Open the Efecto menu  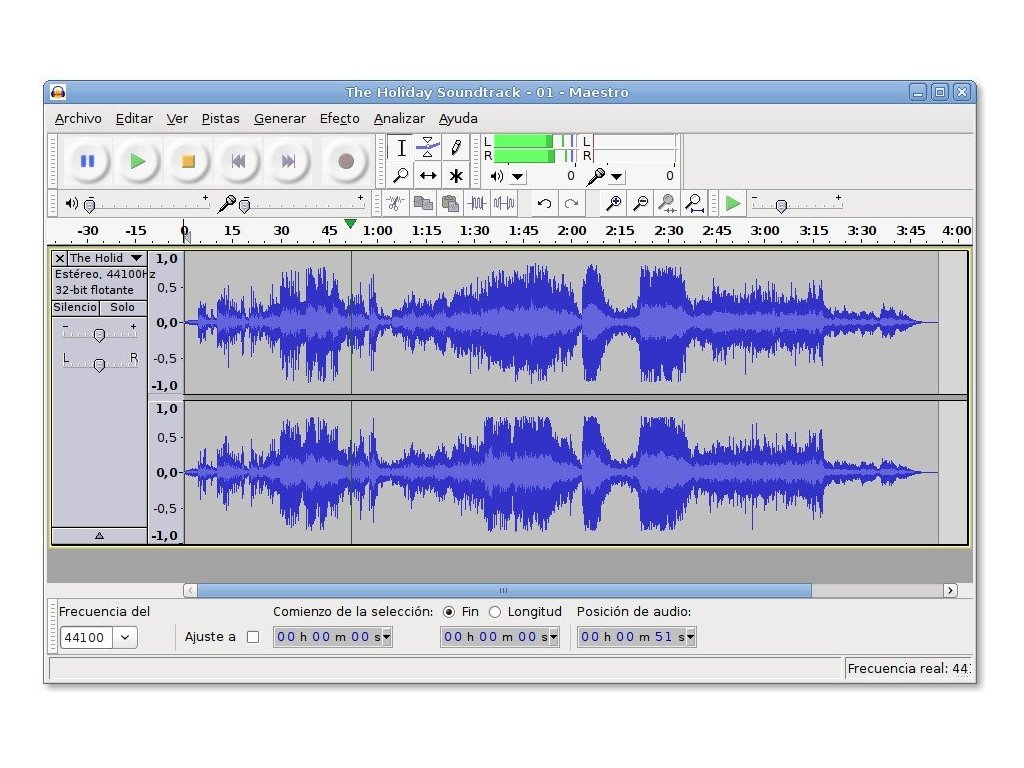point(339,118)
